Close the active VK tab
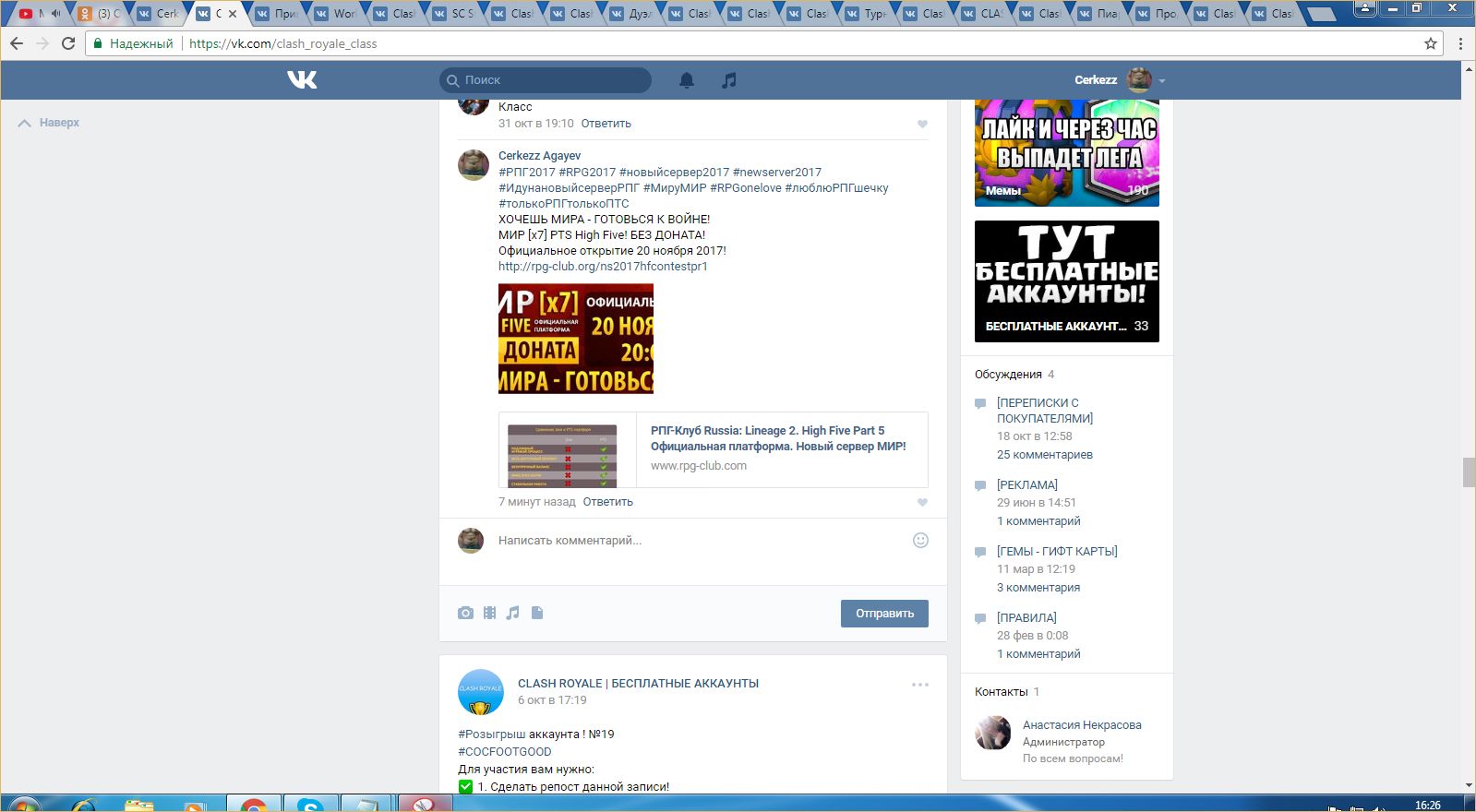Screen dimensions: 1476x812 (233, 14)
